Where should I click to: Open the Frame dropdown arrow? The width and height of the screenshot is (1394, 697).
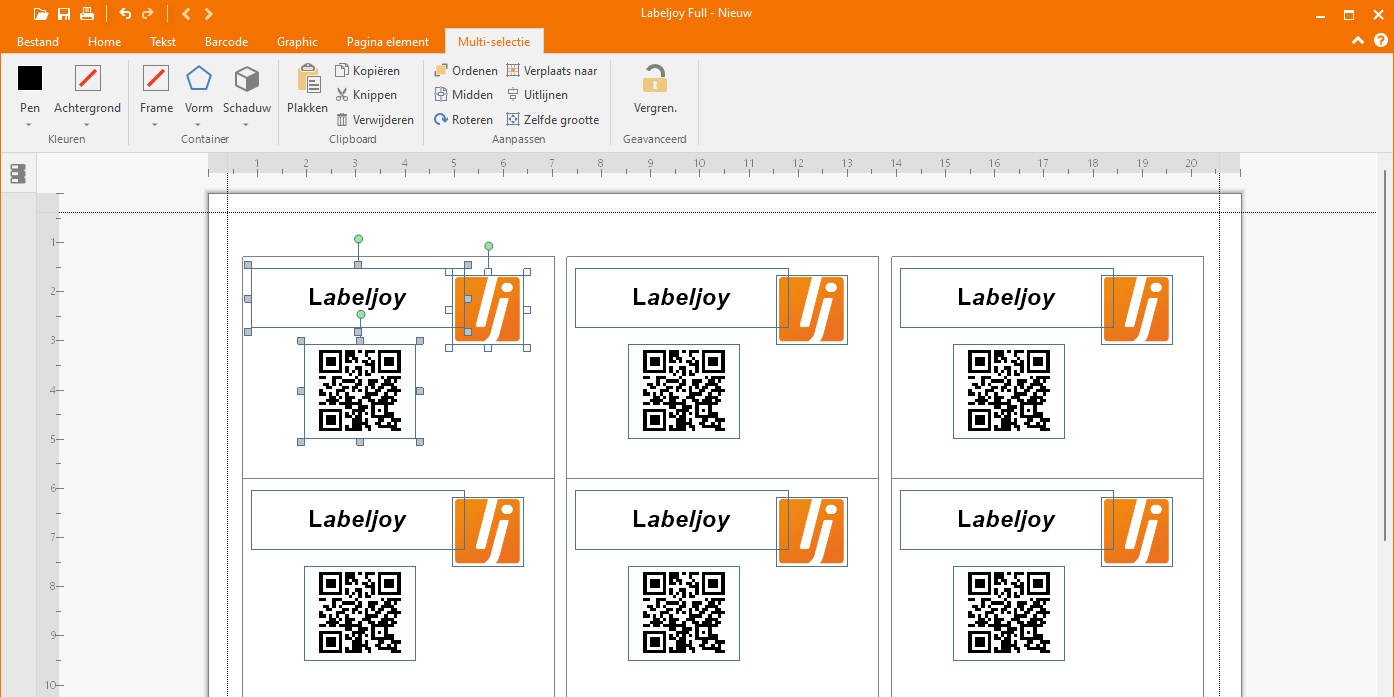pos(156,125)
